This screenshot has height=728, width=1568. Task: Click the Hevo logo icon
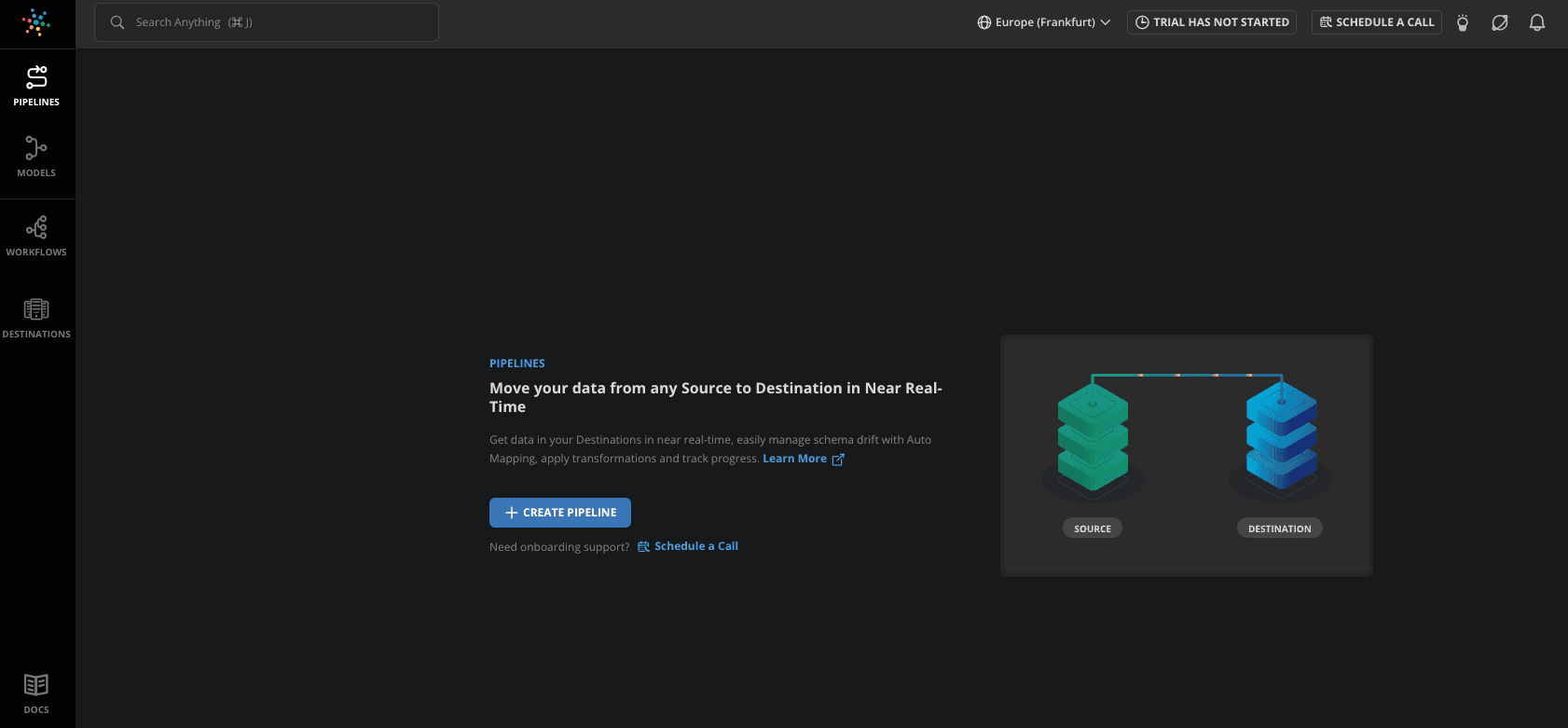[36, 22]
